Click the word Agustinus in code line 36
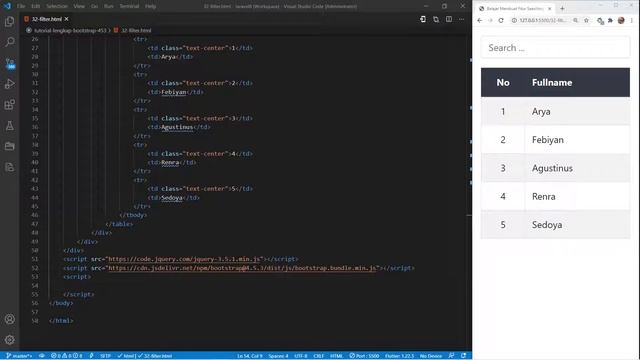Image resolution: width=640 pixels, height=360 pixels. pyautogui.click(x=177, y=127)
